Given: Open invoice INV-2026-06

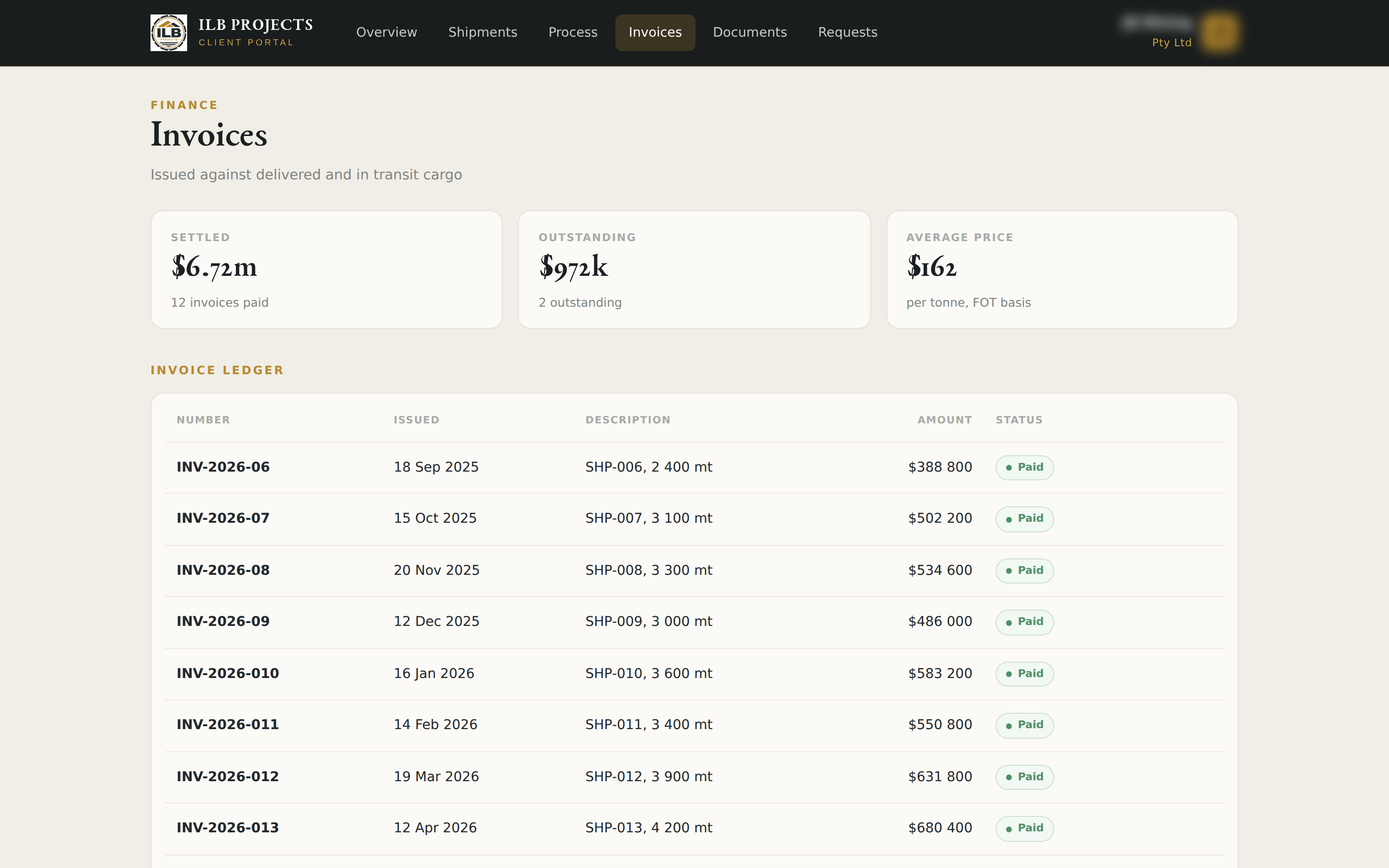Looking at the screenshot, I should pos(223,467).
